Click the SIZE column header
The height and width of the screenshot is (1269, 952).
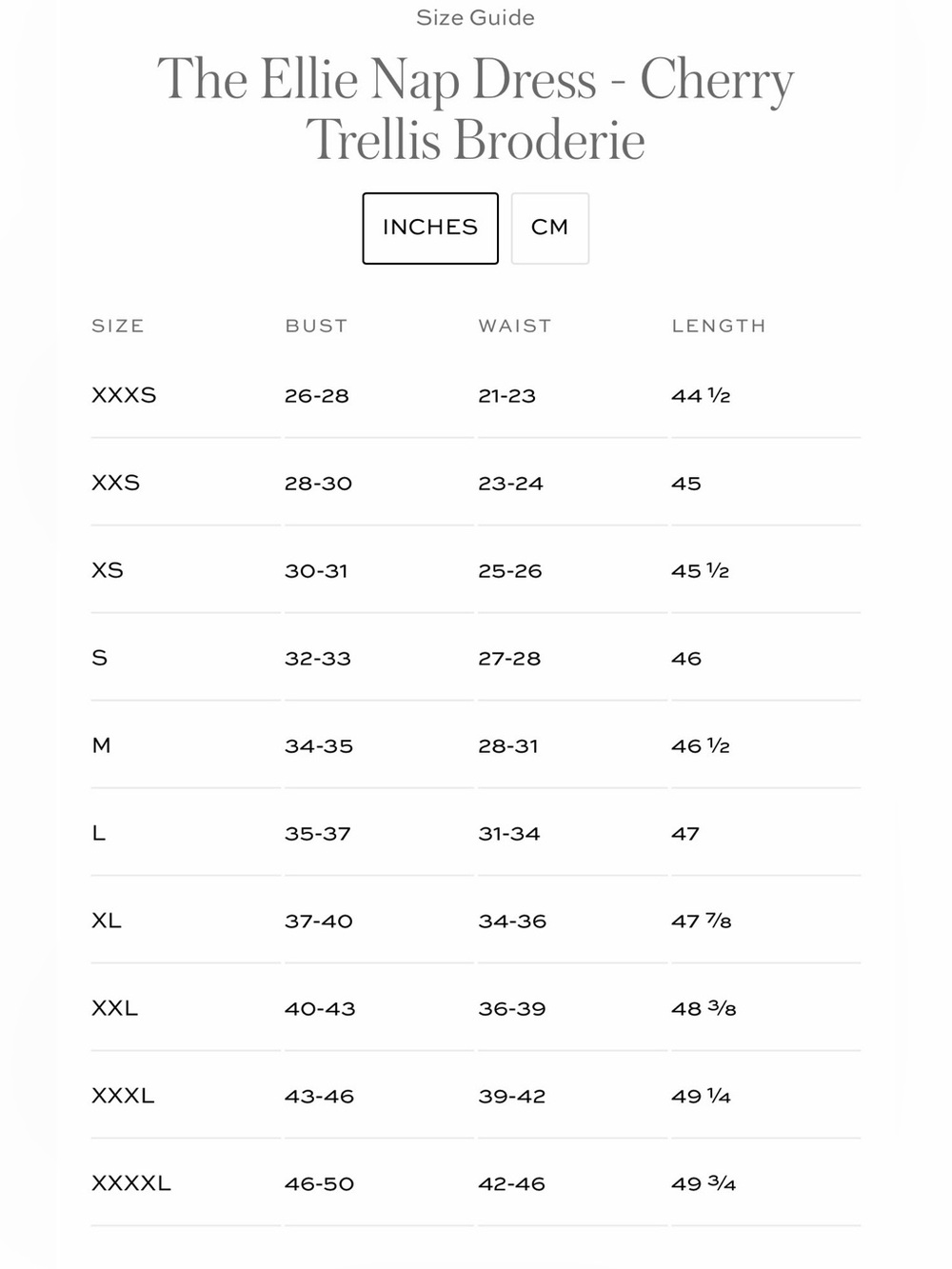pyautogui.click(x=118, y=326)
